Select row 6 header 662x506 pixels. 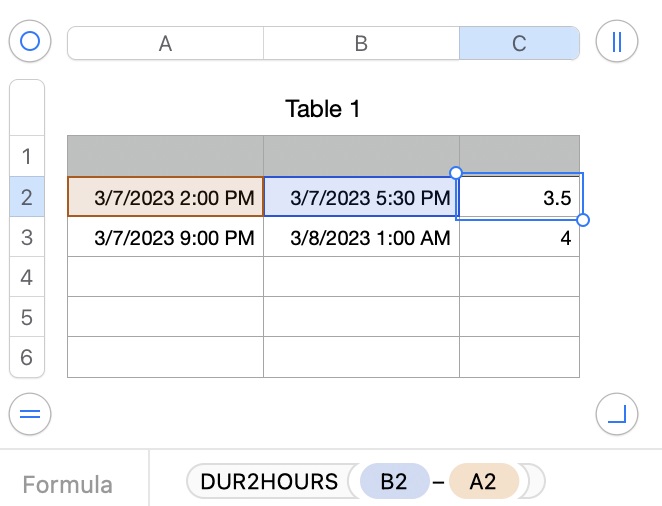26,357
